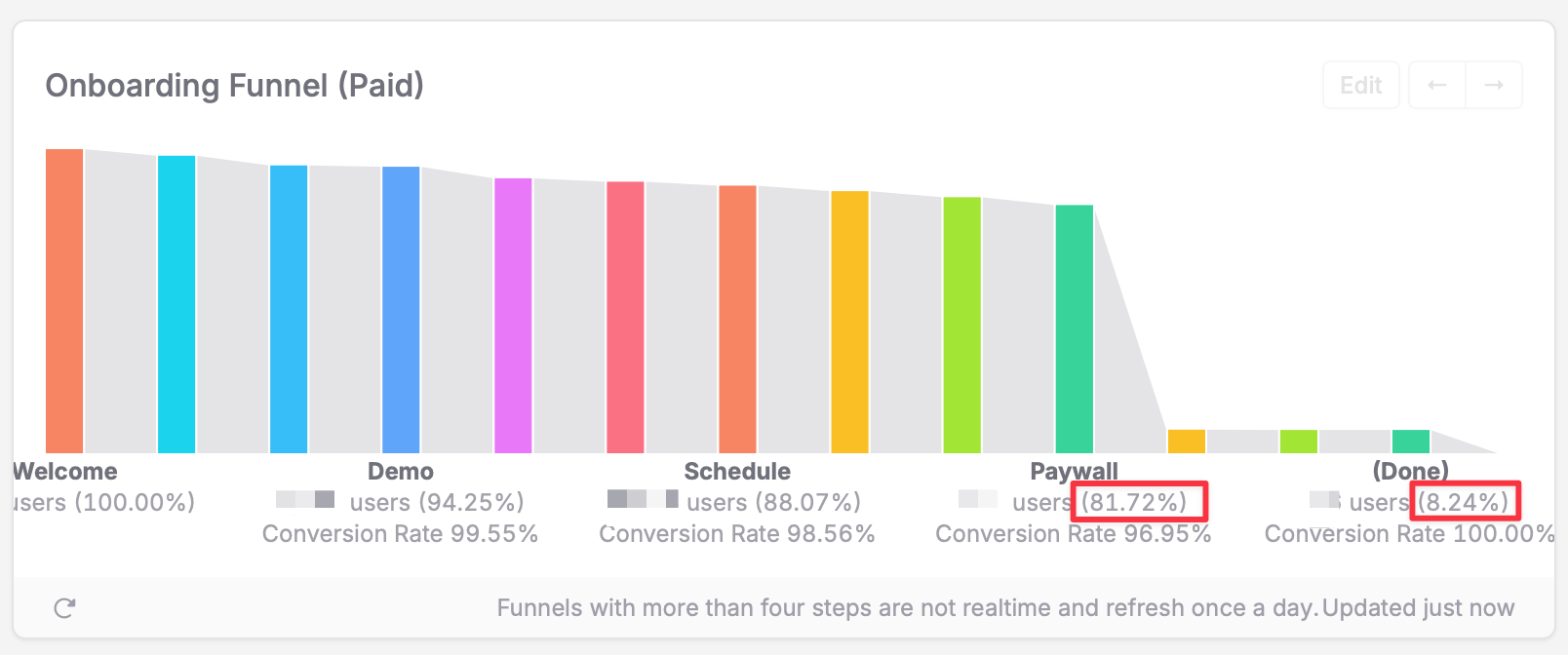Select the Demo step label
The height and width of the screenshot is (655, 1568).
[401, 472]
